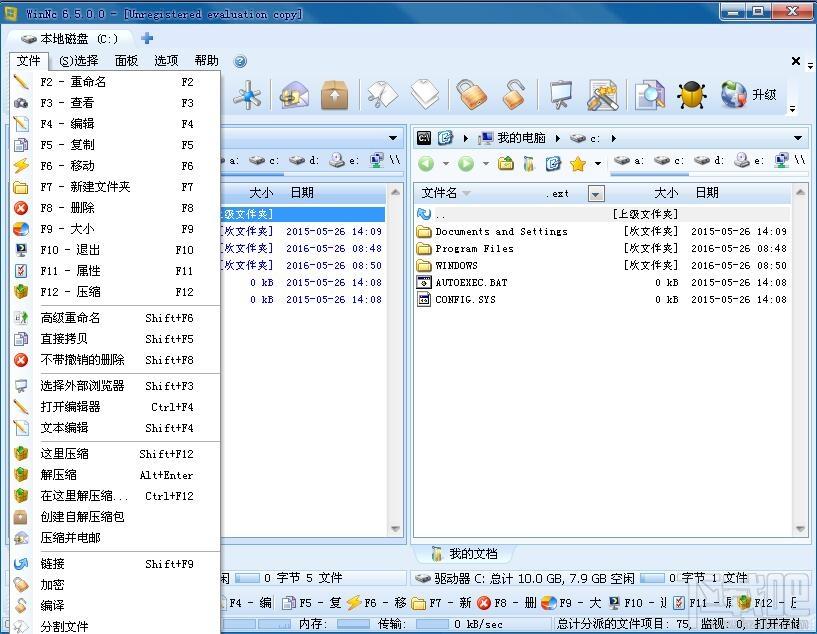Click the command prompt icon in right panel
This screenshot has height=634, width=817.
click(424, 138)
